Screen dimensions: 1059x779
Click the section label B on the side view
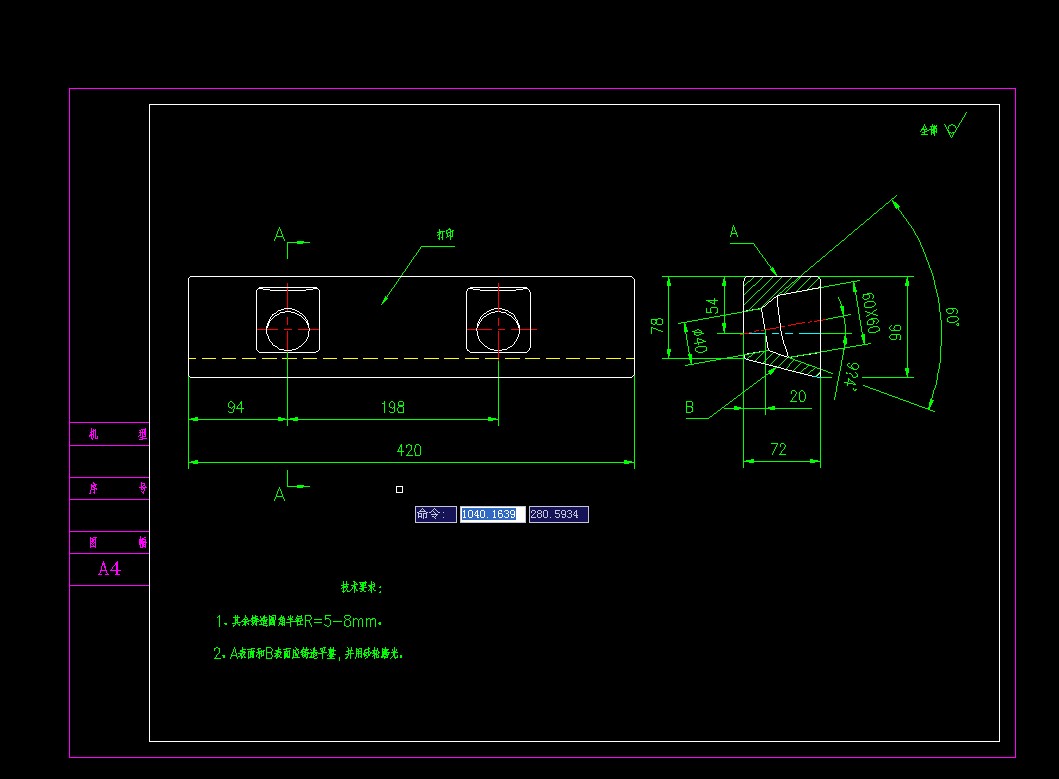coord(689,408)
